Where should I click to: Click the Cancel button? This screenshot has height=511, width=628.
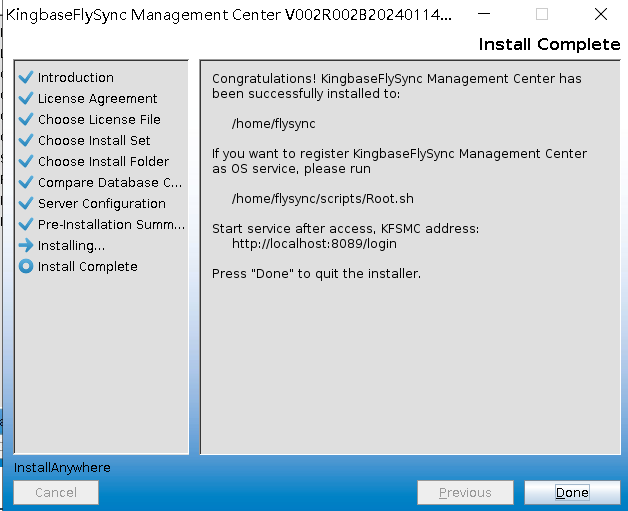[56, 492]
